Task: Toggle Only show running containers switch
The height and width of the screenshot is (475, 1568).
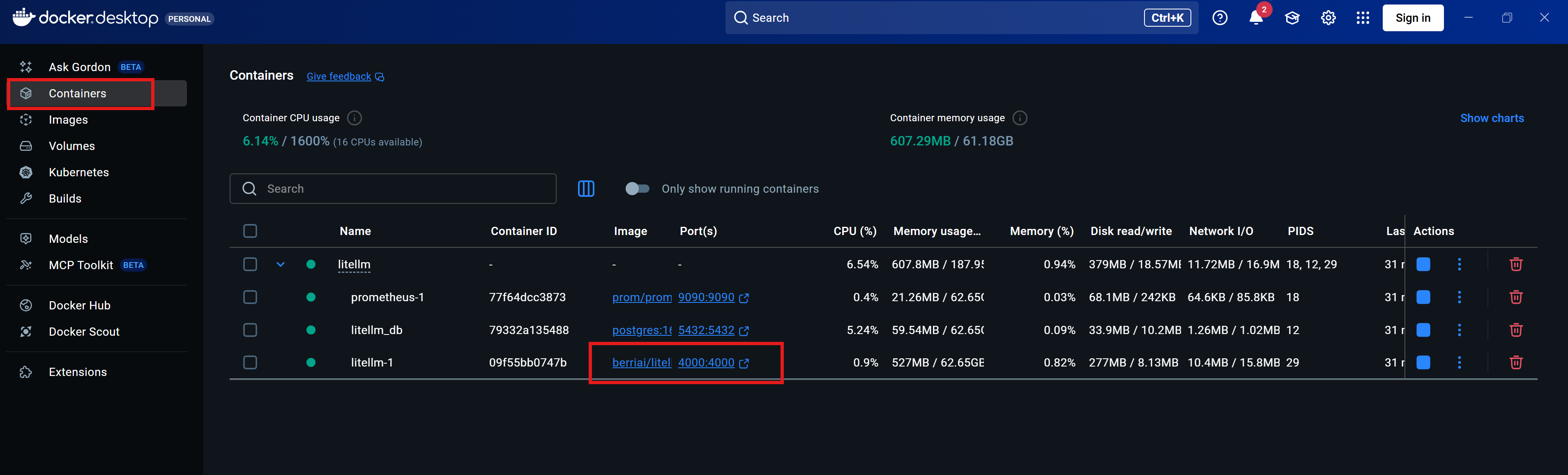Action: click(x=637, y=189)
